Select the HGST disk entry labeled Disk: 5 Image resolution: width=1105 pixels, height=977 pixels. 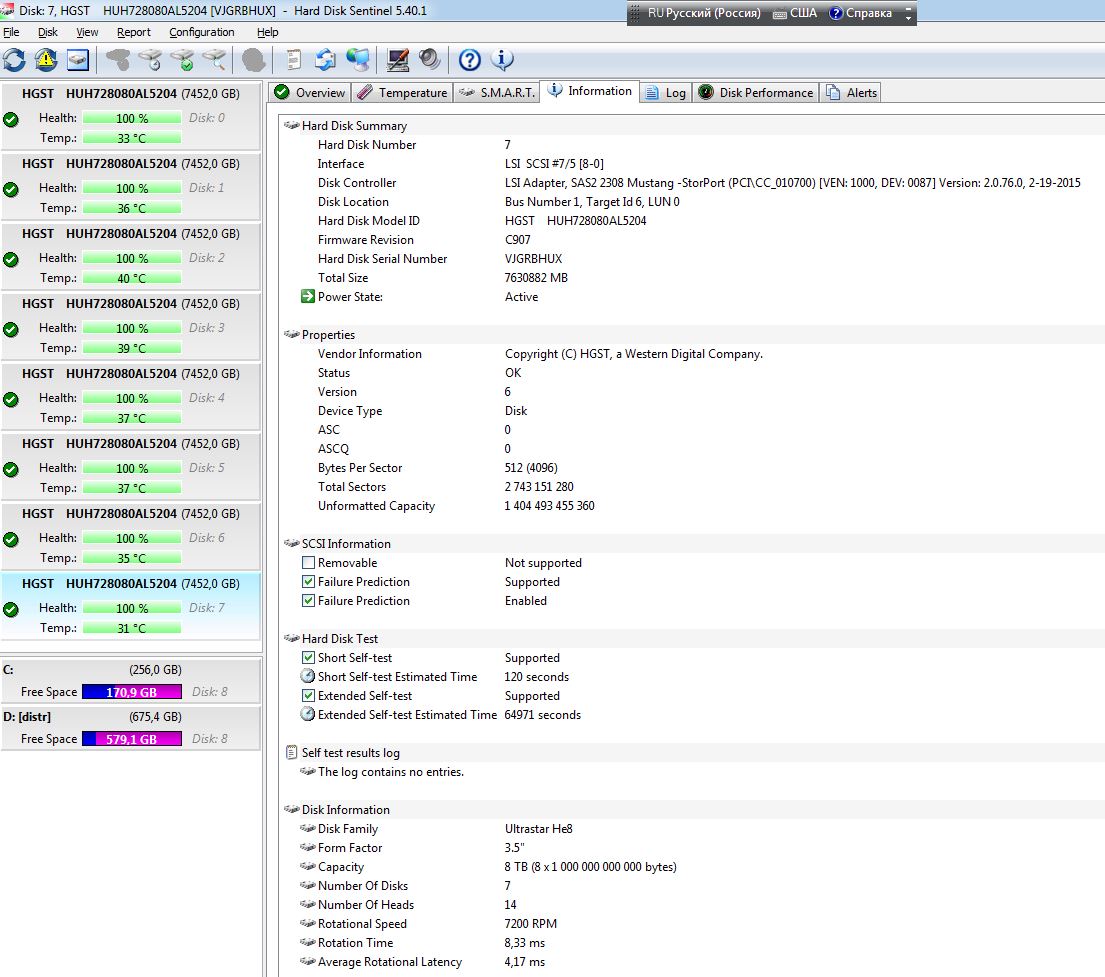131,465
